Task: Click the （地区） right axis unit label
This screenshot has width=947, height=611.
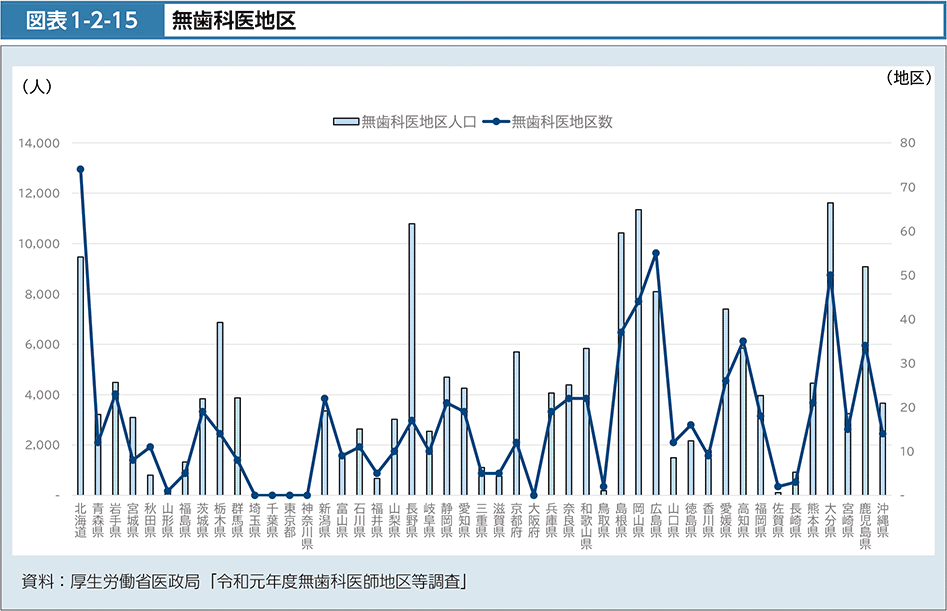Action: pos(908,77)
